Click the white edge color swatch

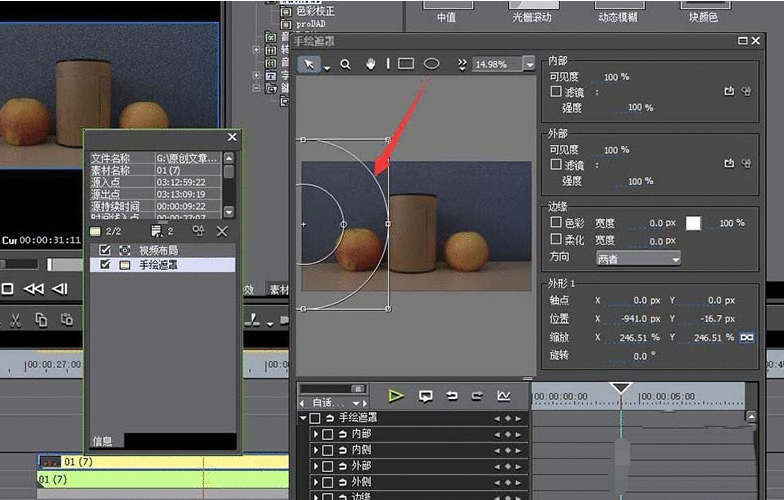tap(693, 223)
